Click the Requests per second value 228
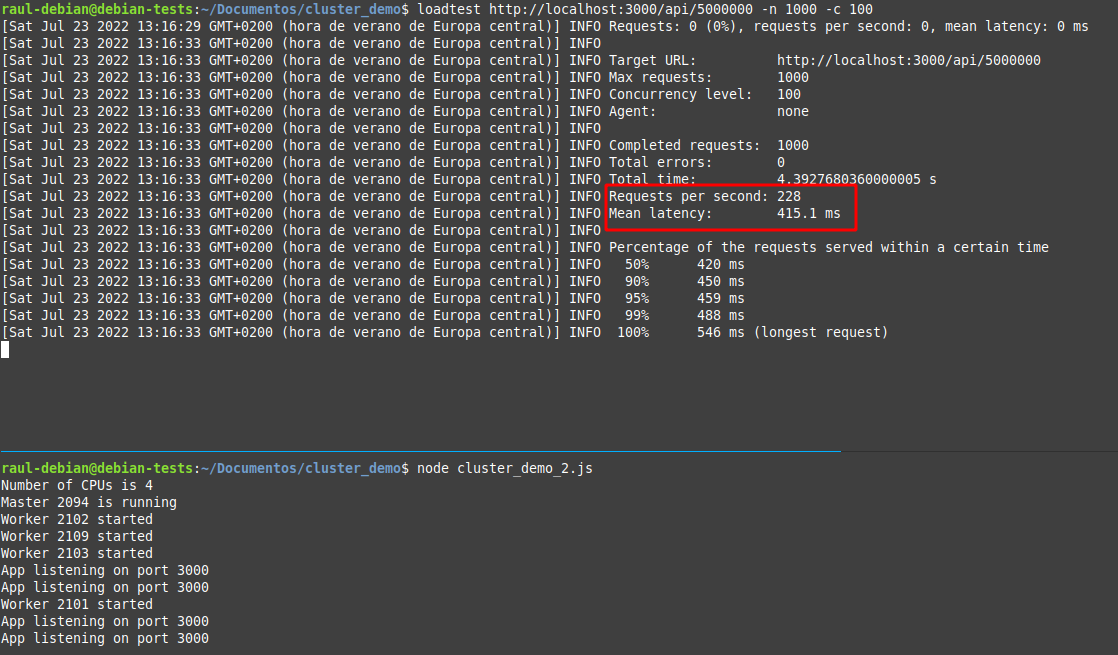The height and width of the screenshot is (655, 1118). (x=789, y=196)
